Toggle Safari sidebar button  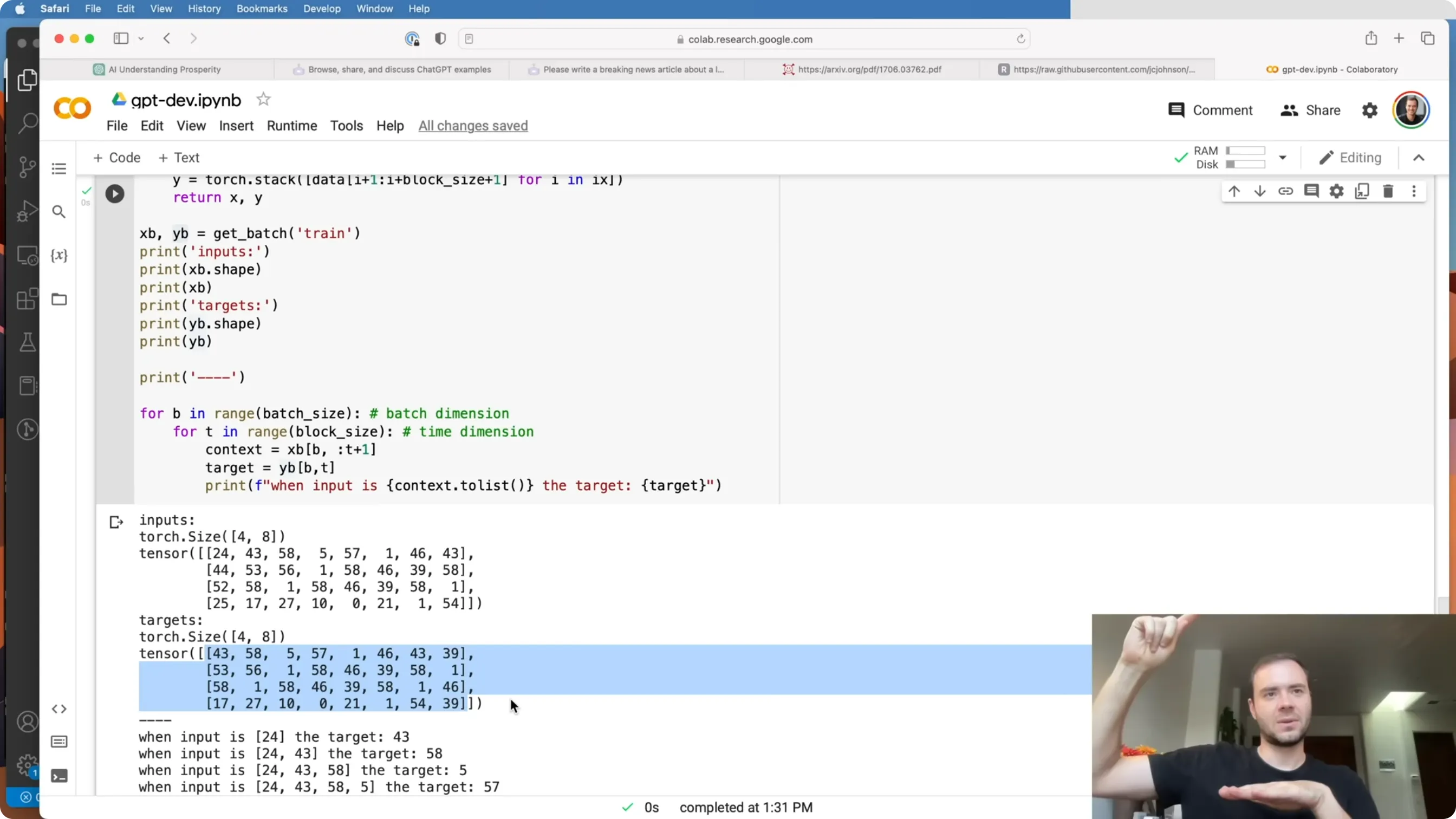tap(121, 38)
